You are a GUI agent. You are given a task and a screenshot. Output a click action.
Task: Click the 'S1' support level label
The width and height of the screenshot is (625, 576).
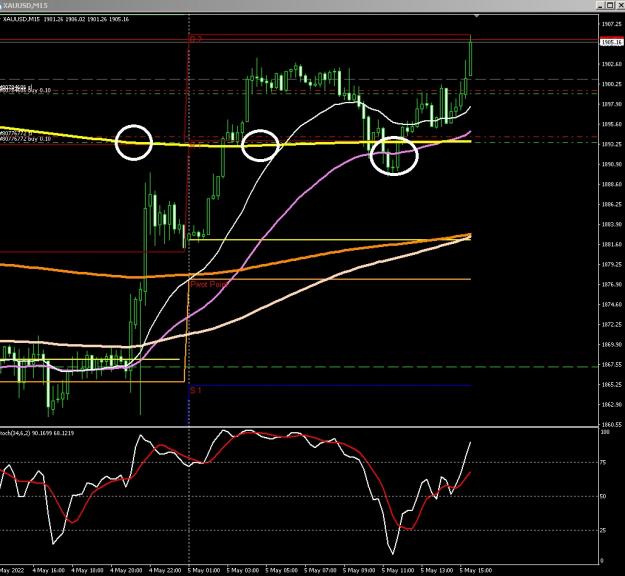pos(195,390)
